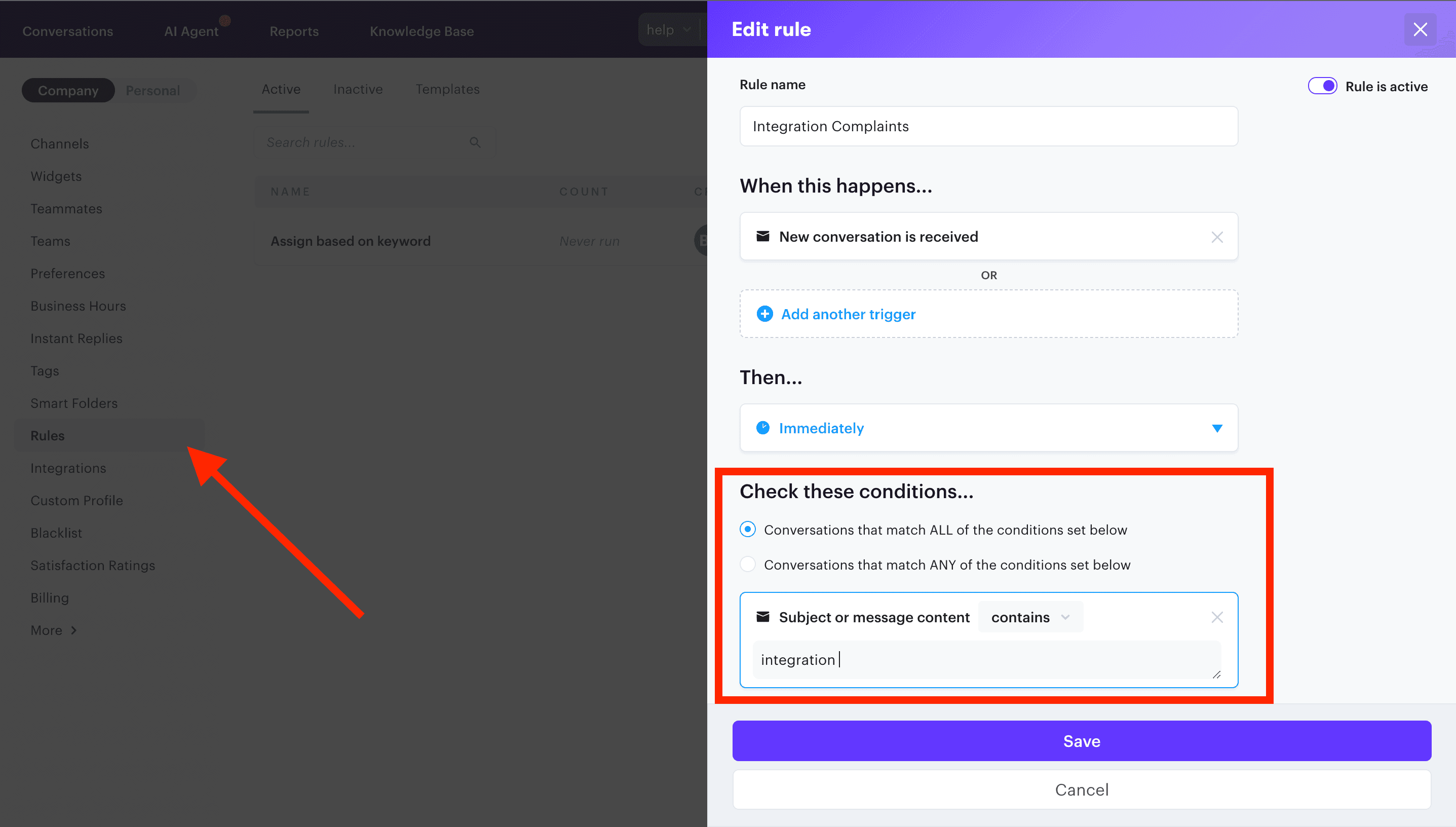
Task: Click the envelope icon on the New conversation trigger
Action: pos(764,236)
